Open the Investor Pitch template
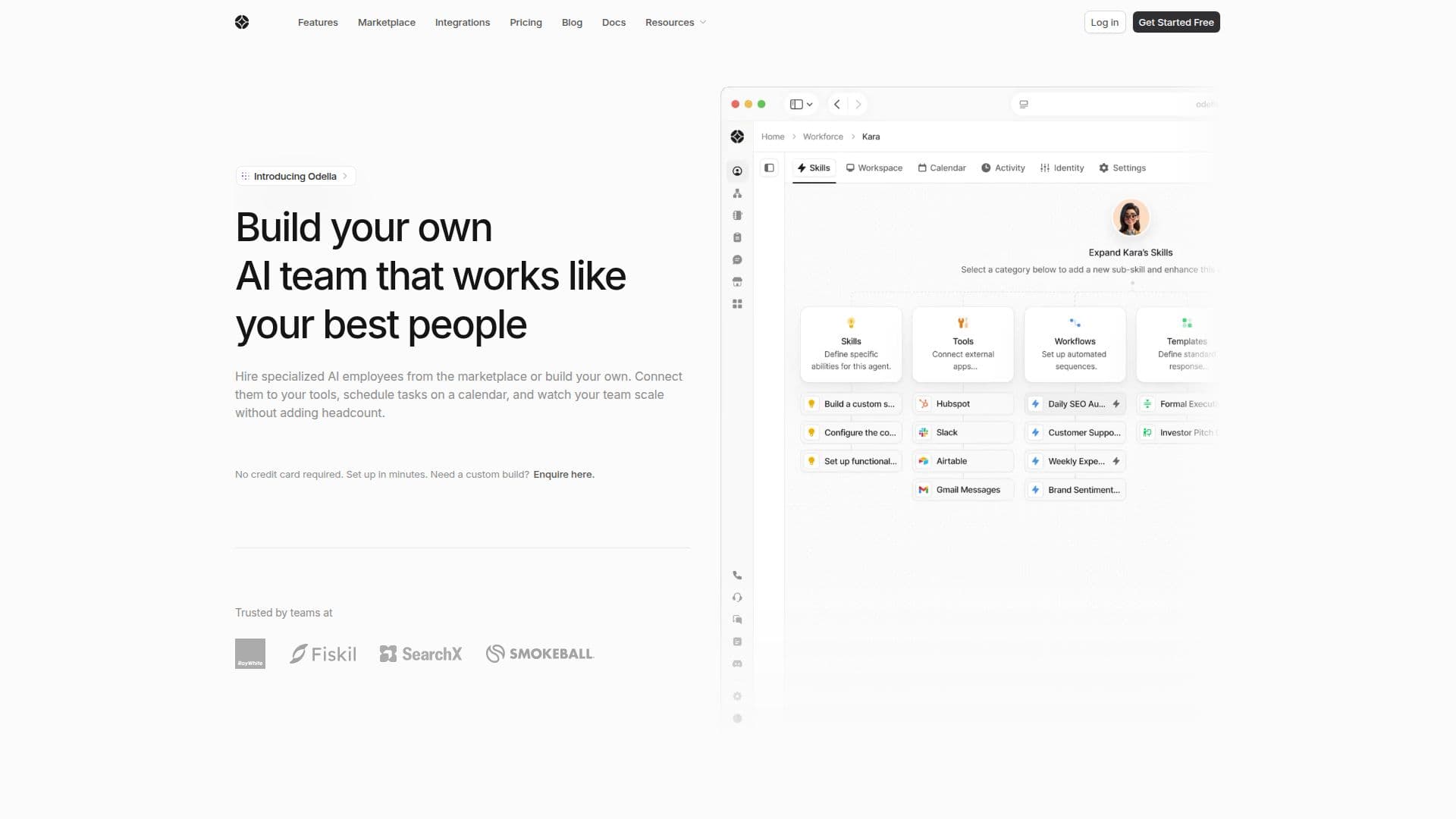 (x=1178, y=433)
